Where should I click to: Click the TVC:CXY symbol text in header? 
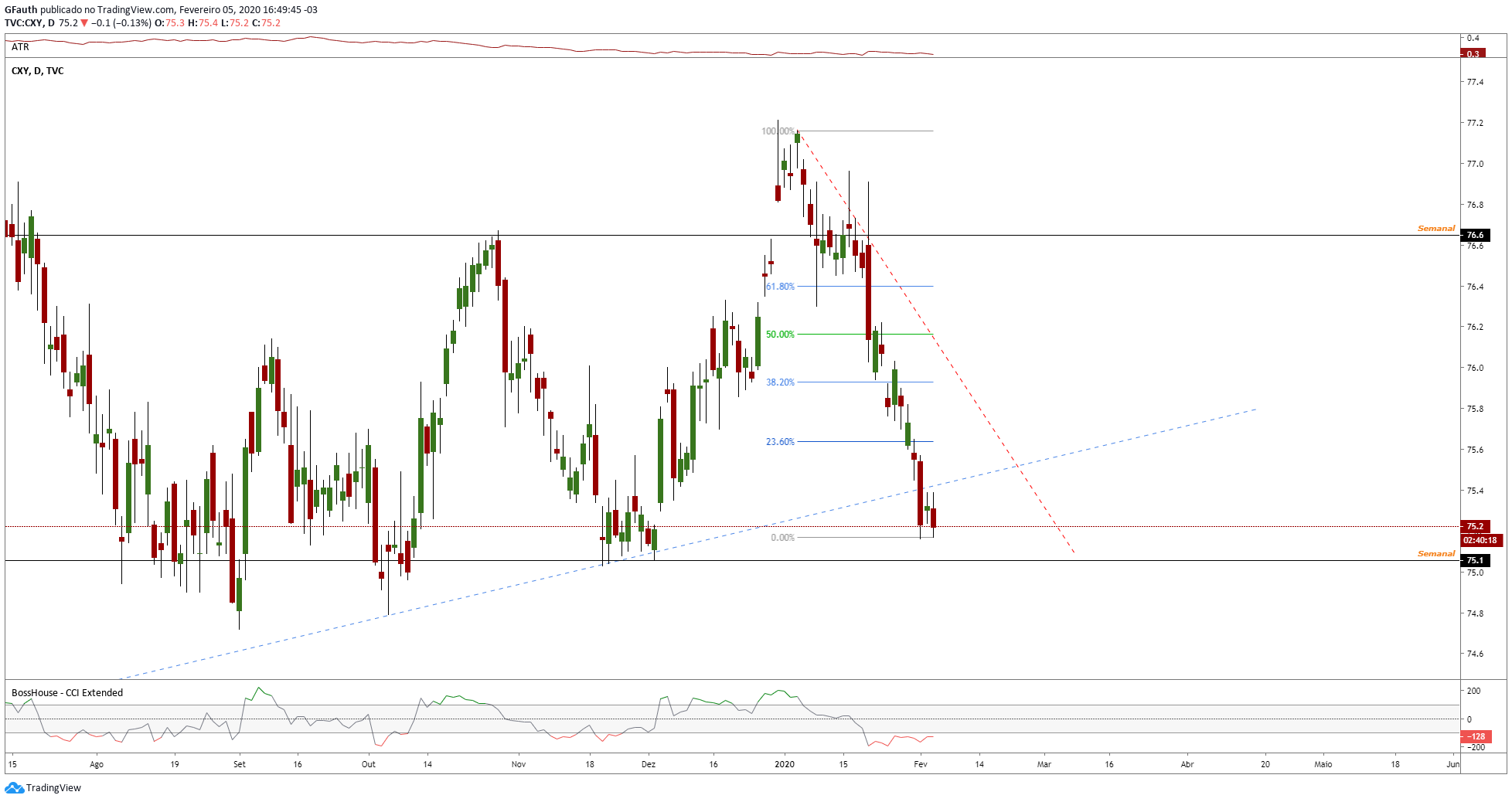(24, 23)
